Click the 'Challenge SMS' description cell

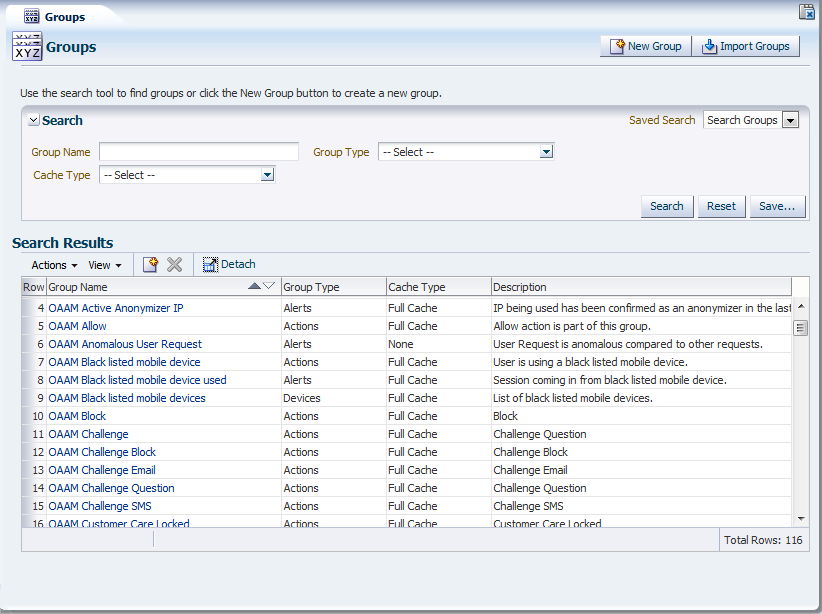[641, 506]
